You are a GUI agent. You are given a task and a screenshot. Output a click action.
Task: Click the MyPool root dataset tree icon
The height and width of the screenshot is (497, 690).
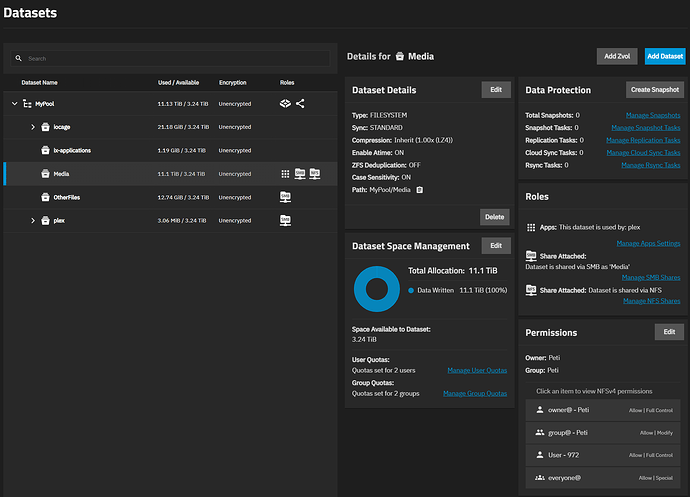(27, 103)
